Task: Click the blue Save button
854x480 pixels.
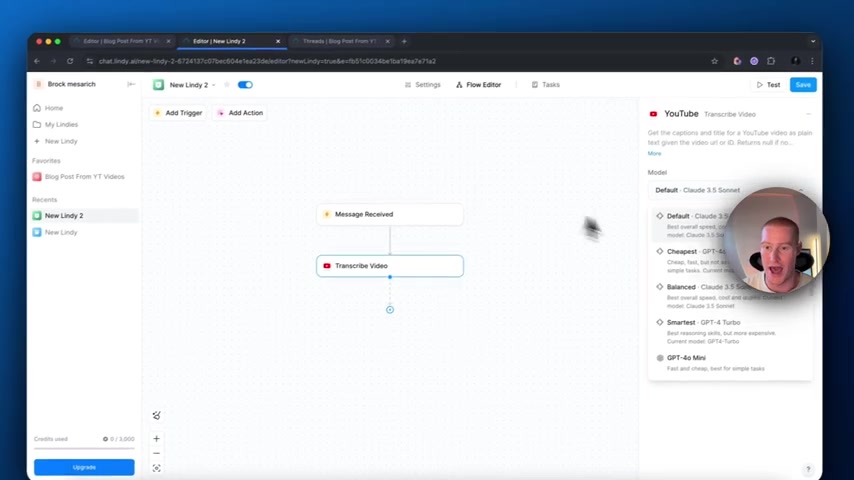Action: 803,85
